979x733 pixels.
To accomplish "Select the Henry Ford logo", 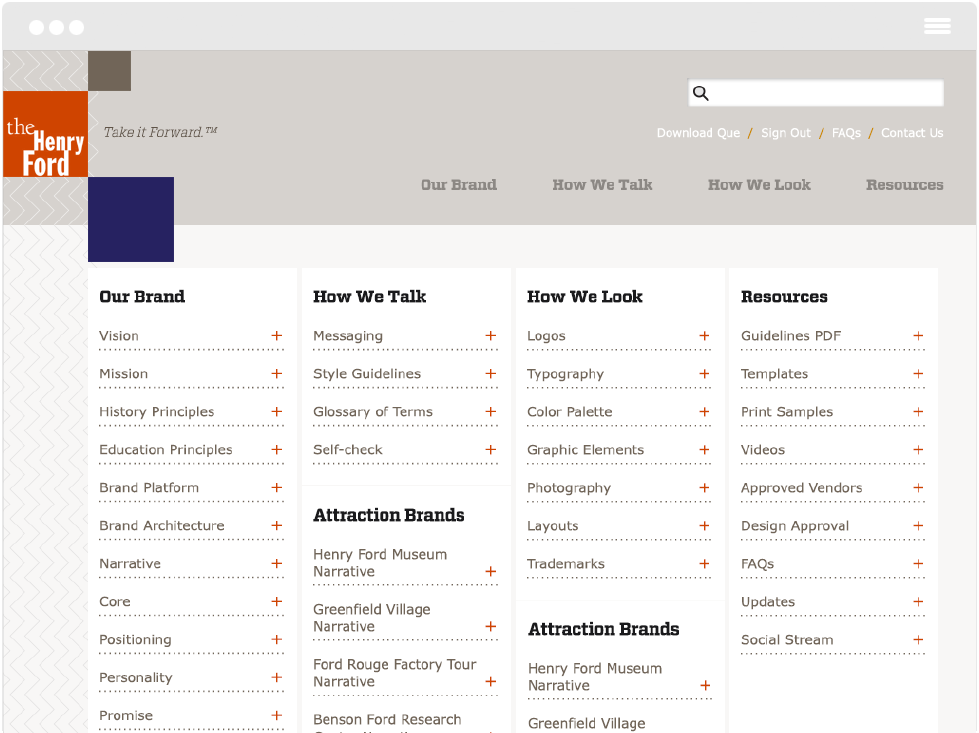I will [45, 133].
